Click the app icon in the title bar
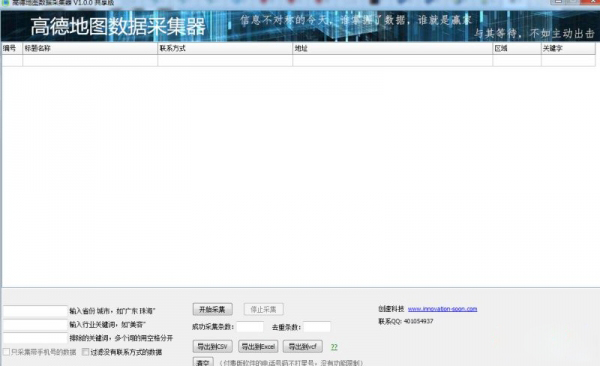Viewport: 600px width, 366px height. pyautogui.click(x=5, y=2)
